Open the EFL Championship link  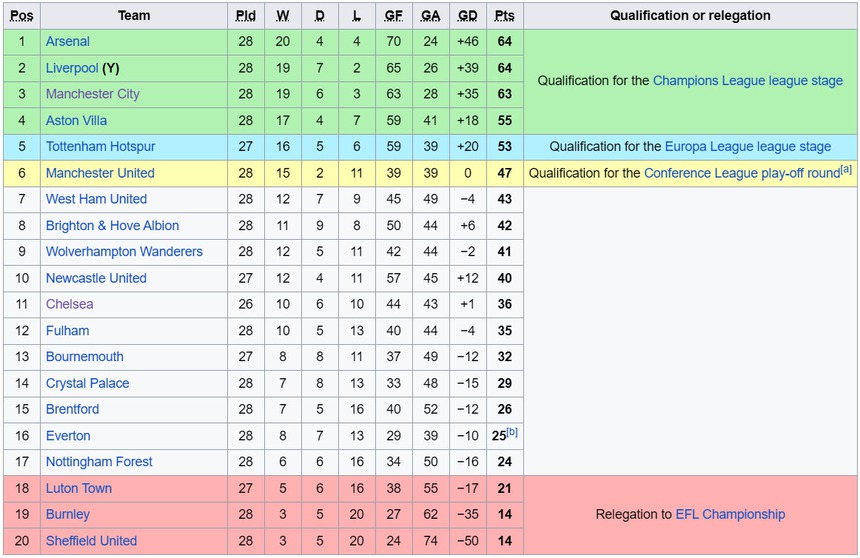[x=730, y=515]
